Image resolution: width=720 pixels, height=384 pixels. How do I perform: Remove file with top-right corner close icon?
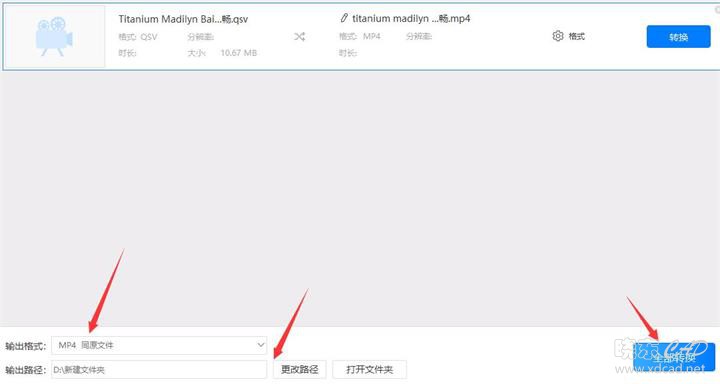coord(717,9)
